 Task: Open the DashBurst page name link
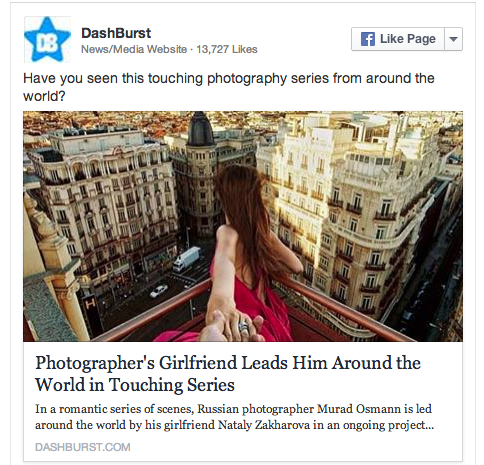point(116,33)
